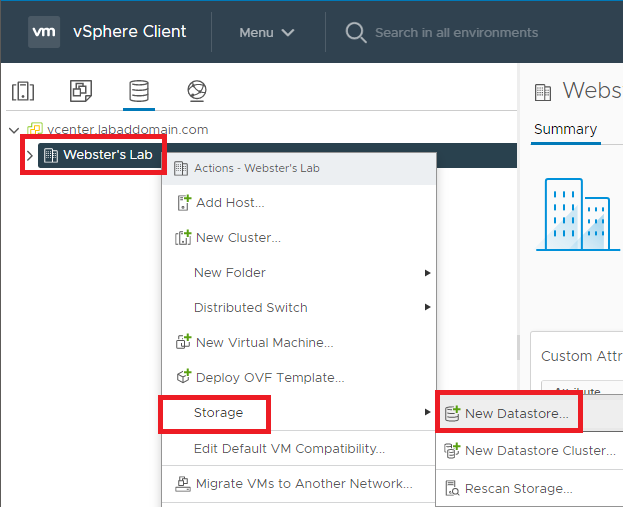
Task: Click the search magnifier icon
Action: click(355, 32)
